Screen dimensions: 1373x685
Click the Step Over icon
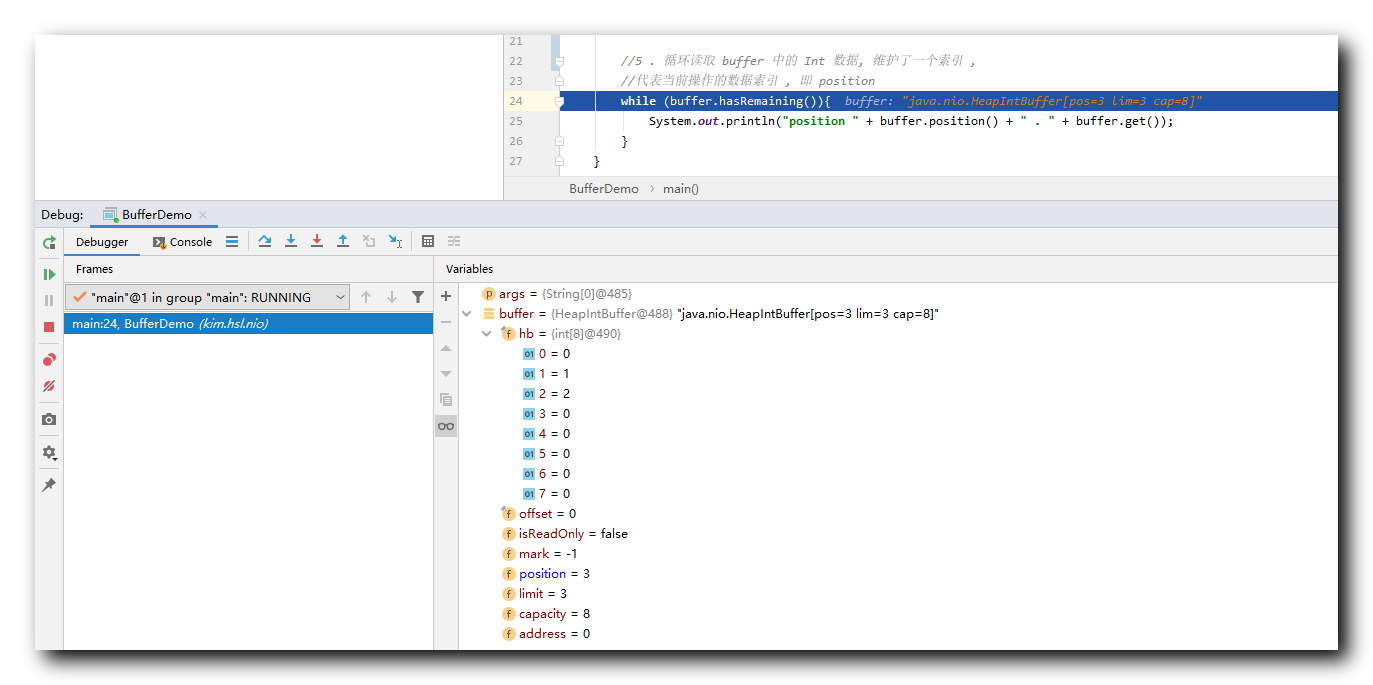click(x=265, y=241)
